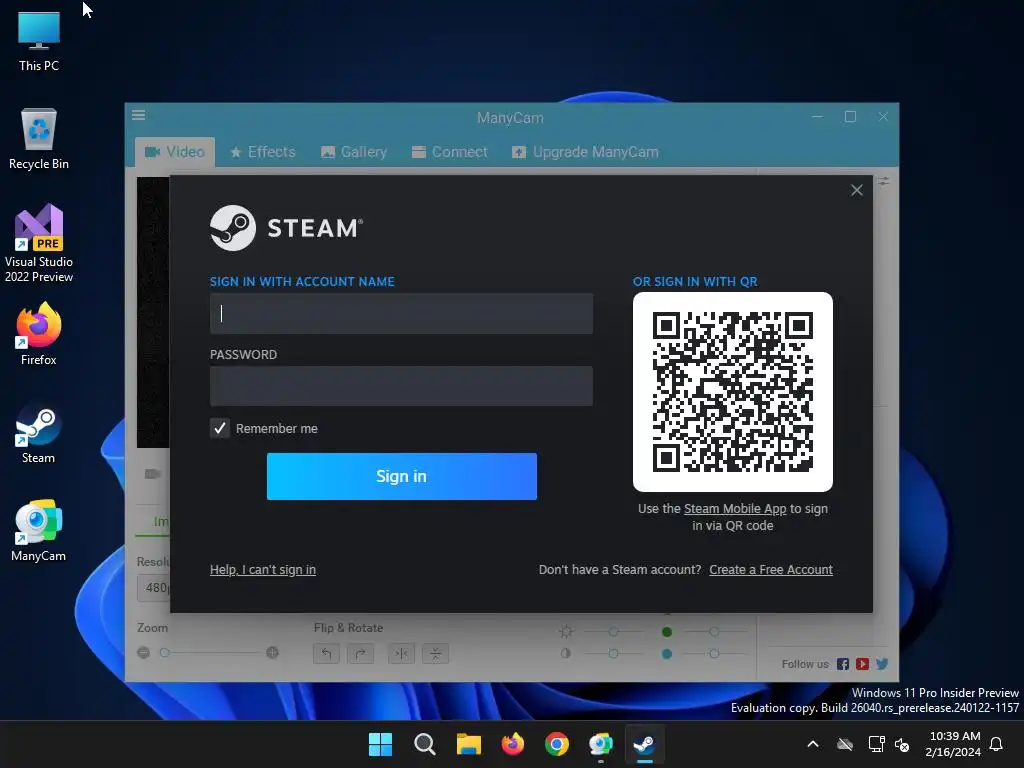Open Help, I can't sign in link
Screen dimensions: 1024x768
point(263,569)
